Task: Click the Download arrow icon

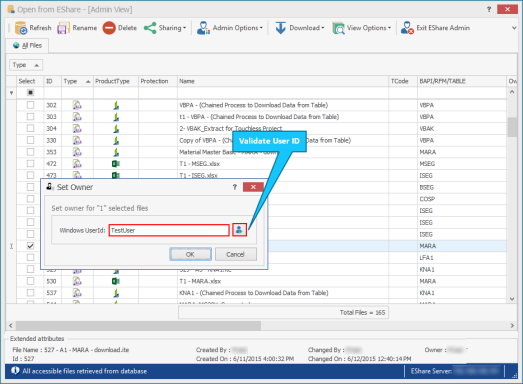Action: point(281,28)
